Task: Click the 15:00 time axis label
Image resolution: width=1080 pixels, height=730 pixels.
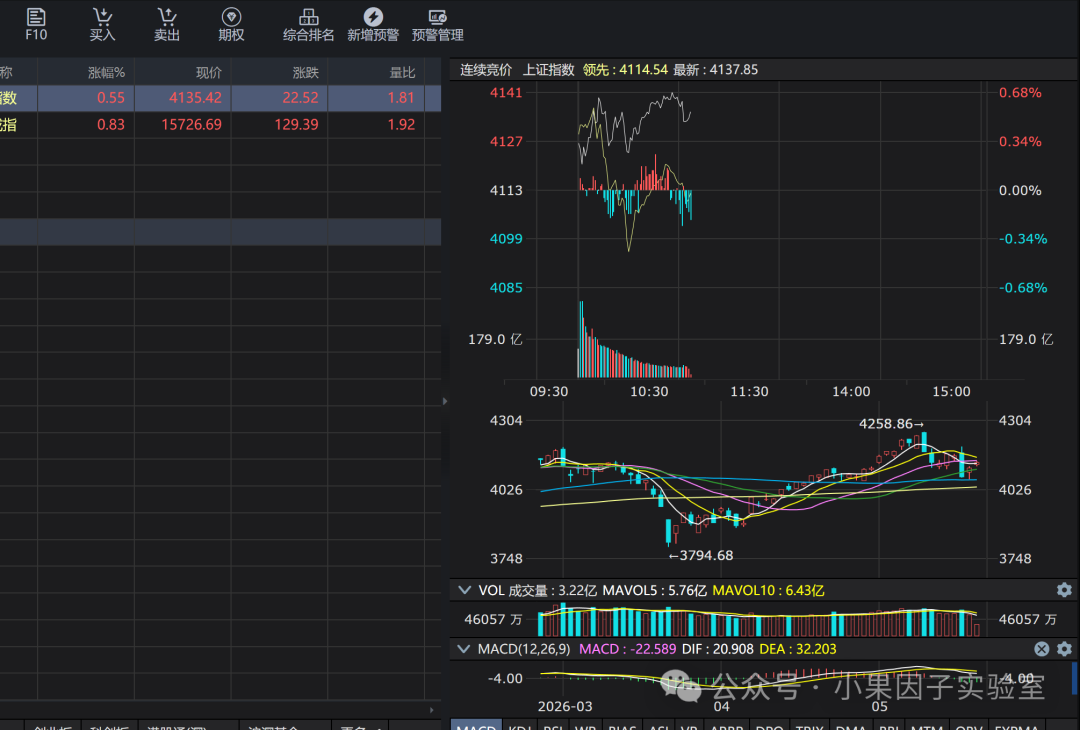Action: pos(951,391)
